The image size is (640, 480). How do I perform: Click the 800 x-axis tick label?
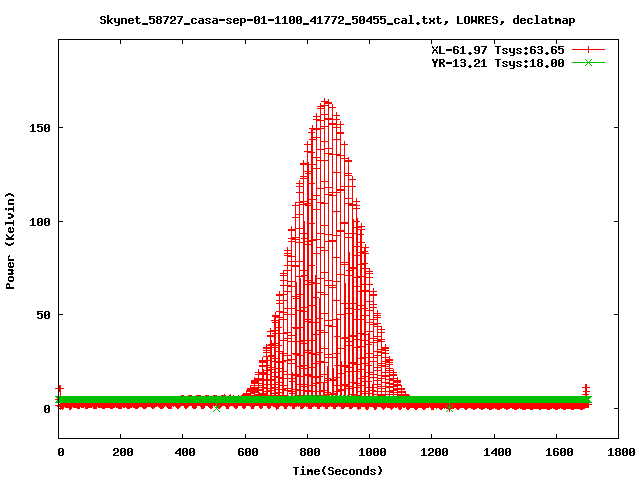[309, 452]
